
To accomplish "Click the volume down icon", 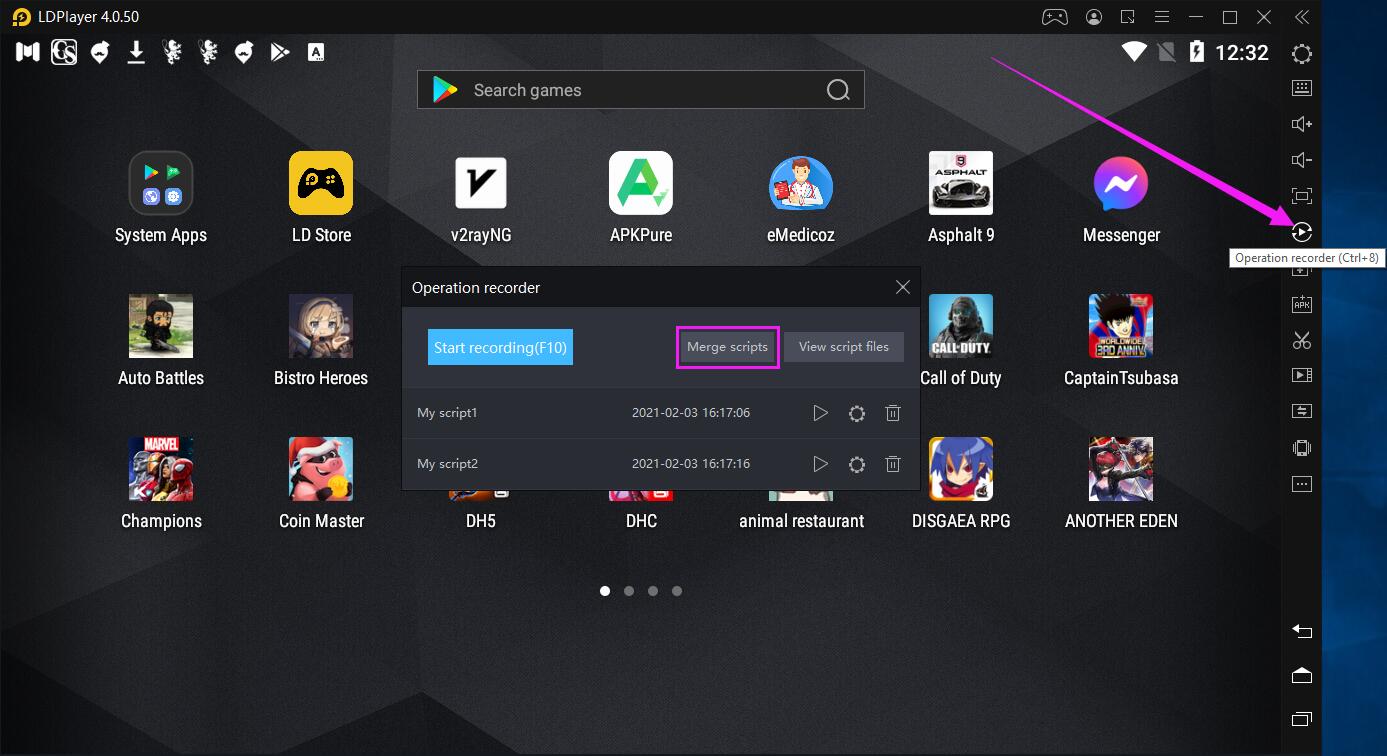I will [1301, 160].
